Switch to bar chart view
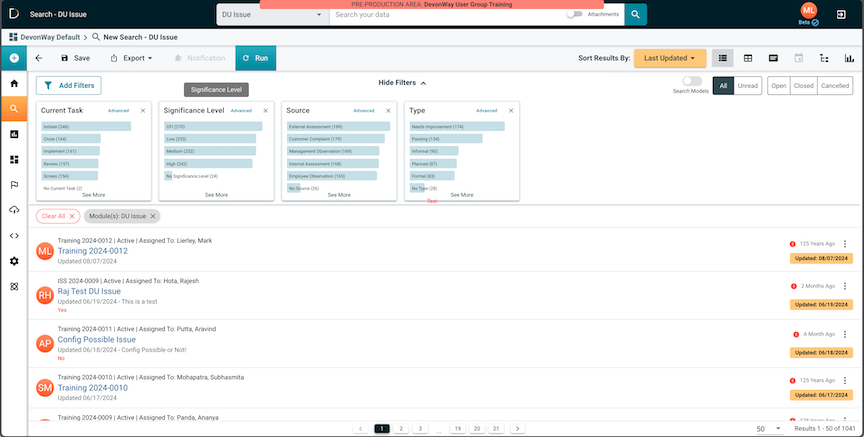Image resolution: width=864 pixels, height=437 pixels. coord(849,58)
